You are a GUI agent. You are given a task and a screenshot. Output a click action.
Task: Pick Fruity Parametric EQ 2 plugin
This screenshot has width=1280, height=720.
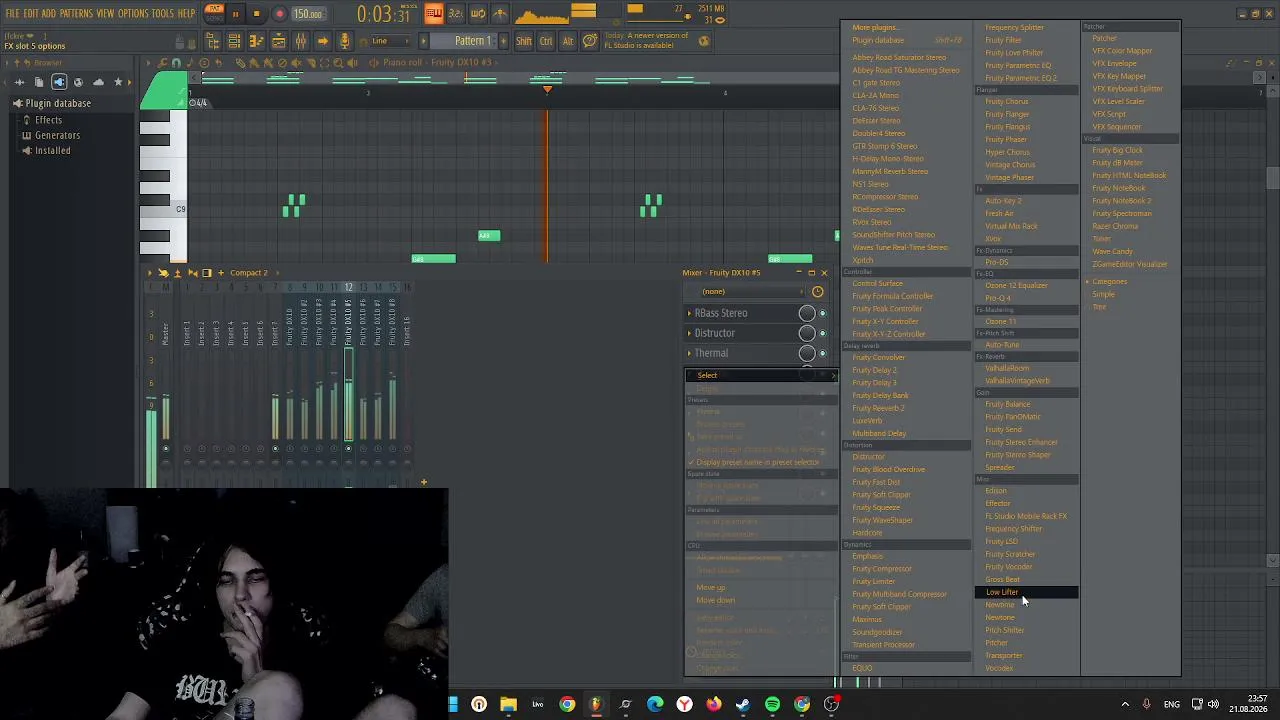[x=1021, y=78]
